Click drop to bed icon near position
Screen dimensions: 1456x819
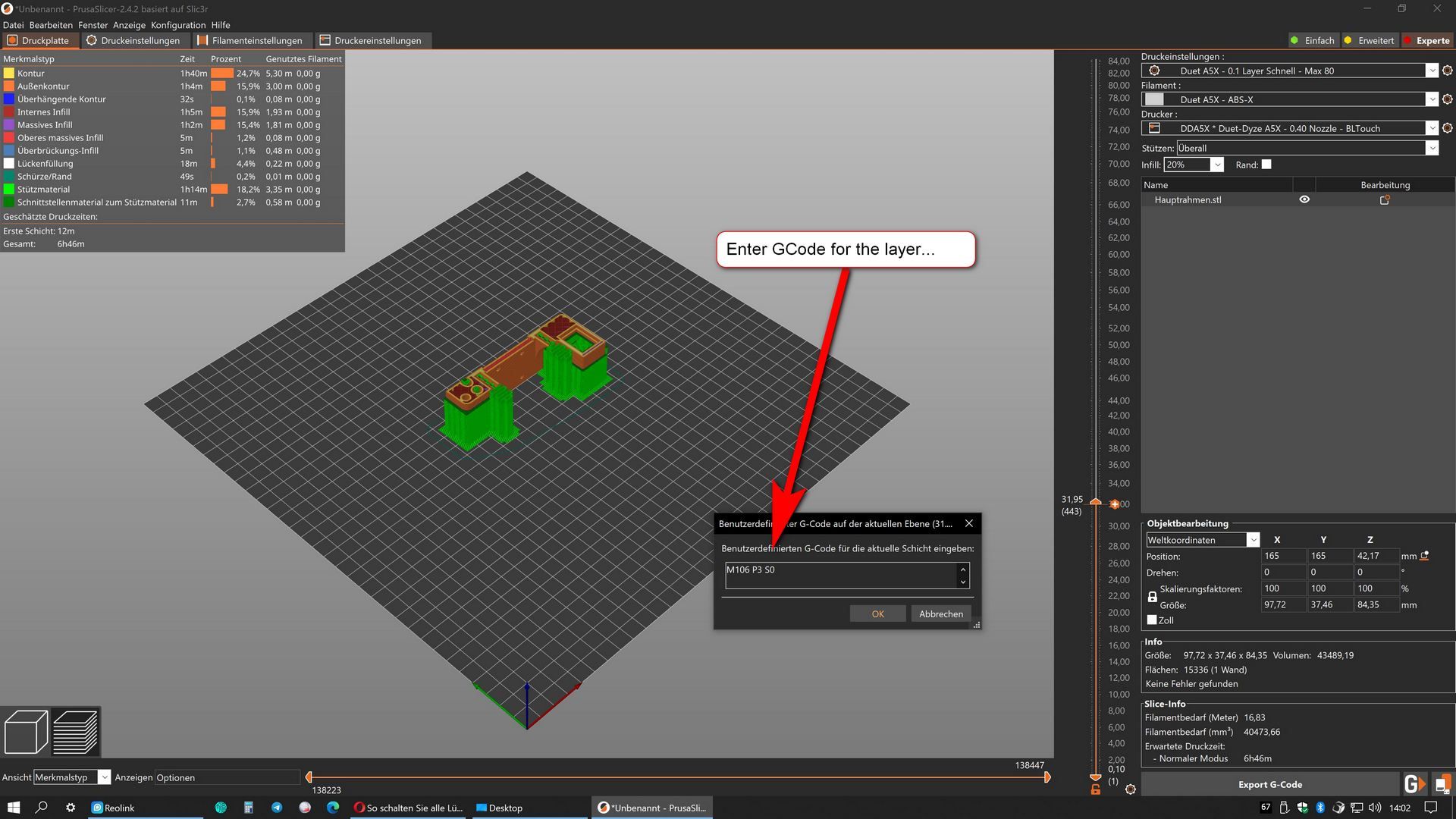1424,556
